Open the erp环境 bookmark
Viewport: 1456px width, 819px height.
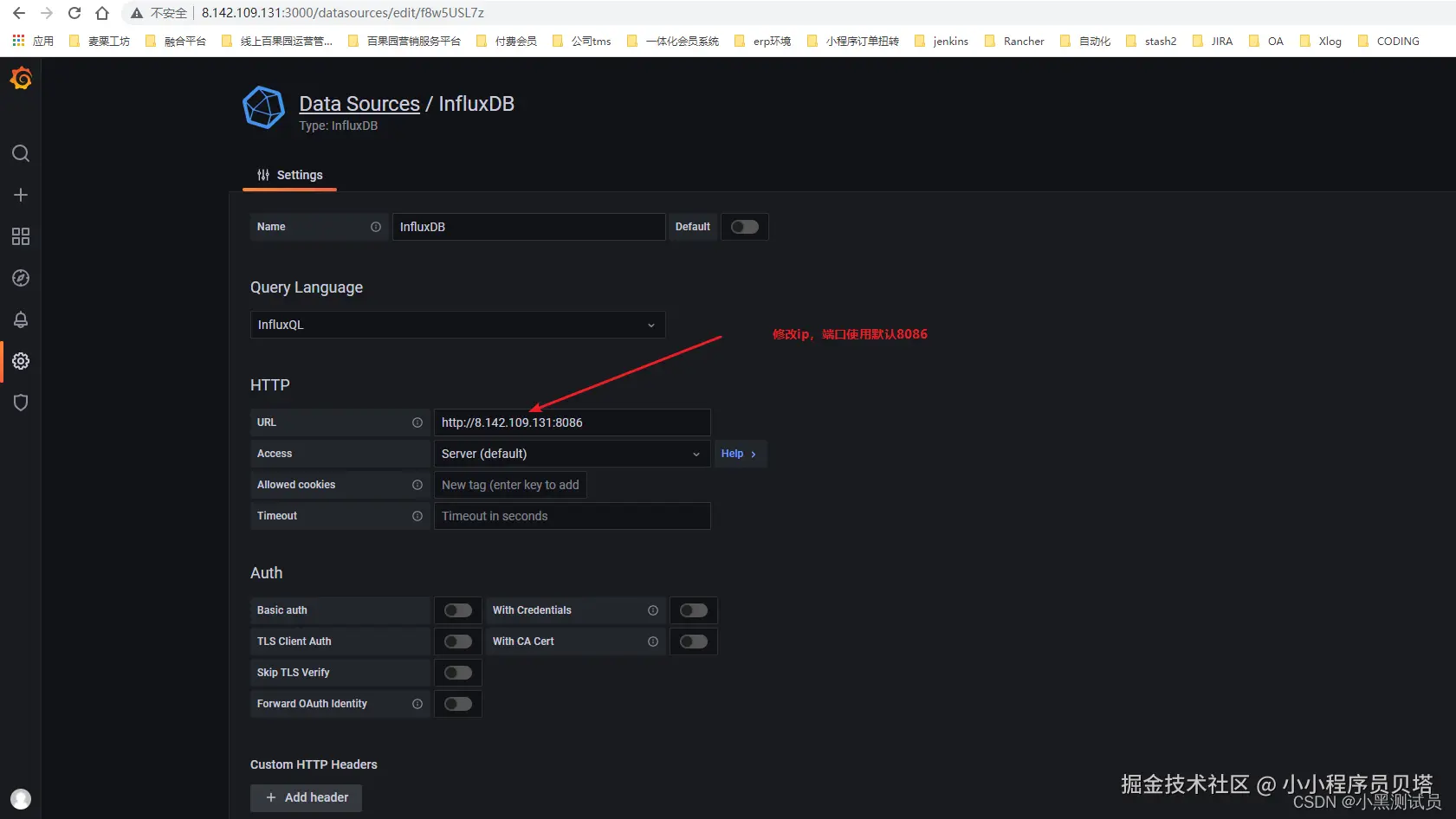pos(762,41)
